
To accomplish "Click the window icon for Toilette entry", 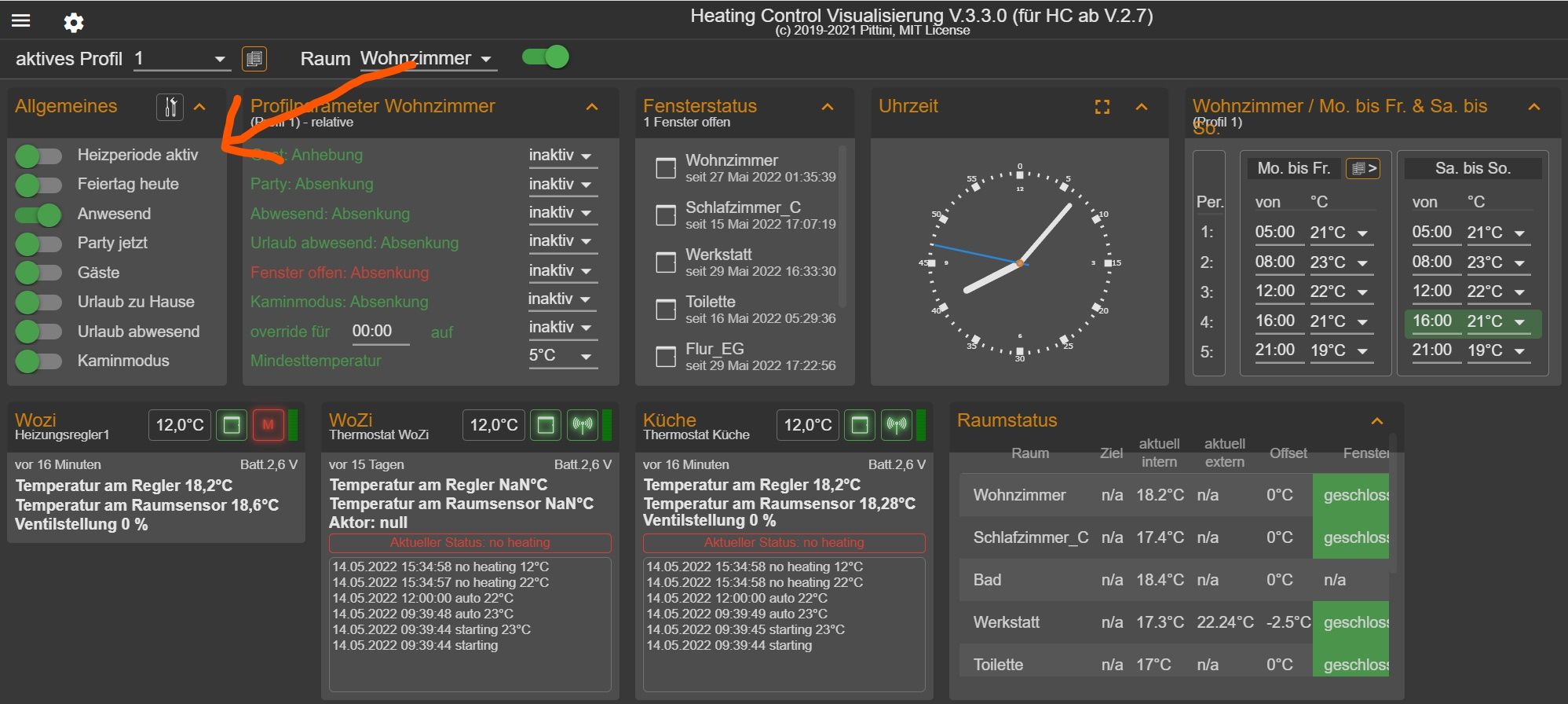I will [666, 310].
